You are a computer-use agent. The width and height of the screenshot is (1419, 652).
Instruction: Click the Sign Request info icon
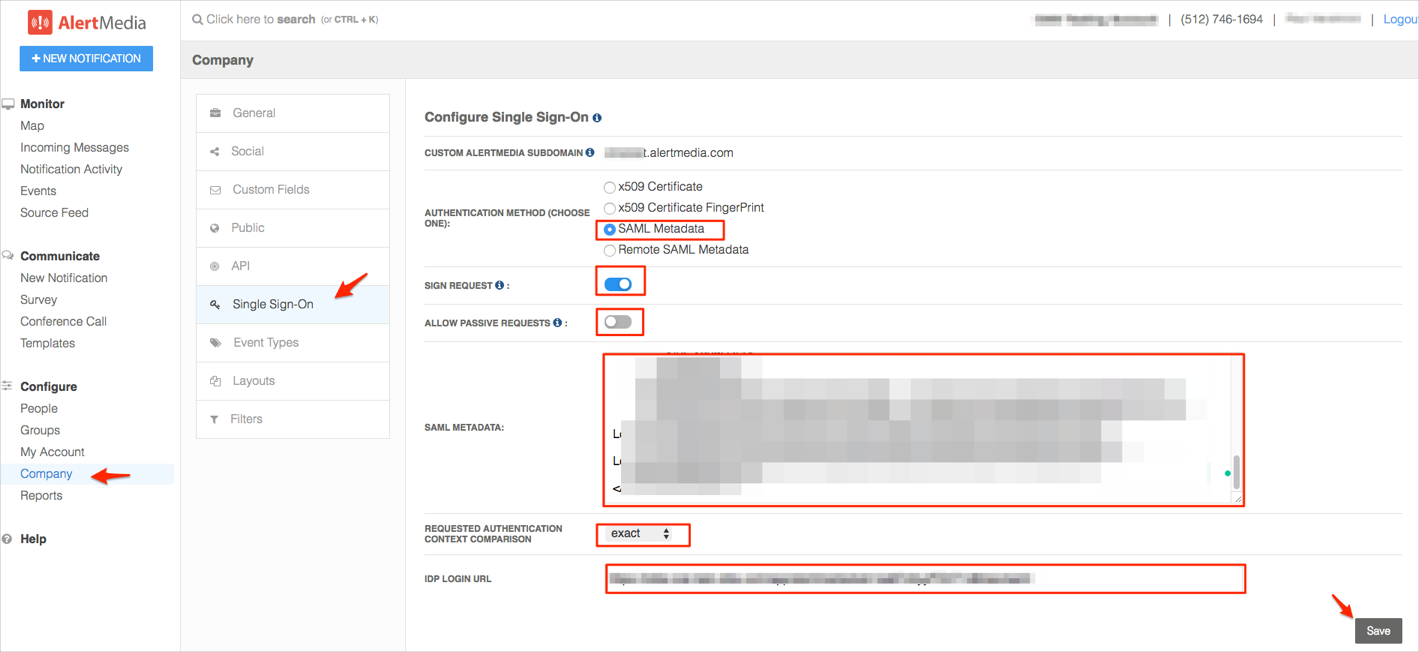[x=500, y=286]
